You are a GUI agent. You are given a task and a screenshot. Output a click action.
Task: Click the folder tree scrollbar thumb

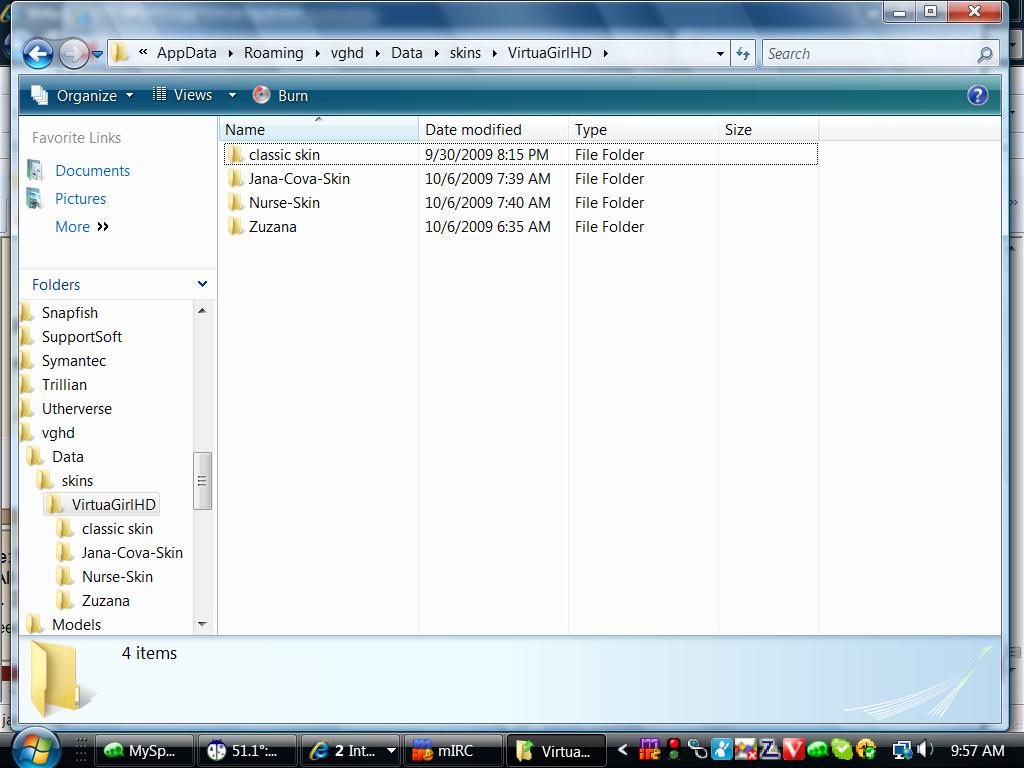point(202,481)
